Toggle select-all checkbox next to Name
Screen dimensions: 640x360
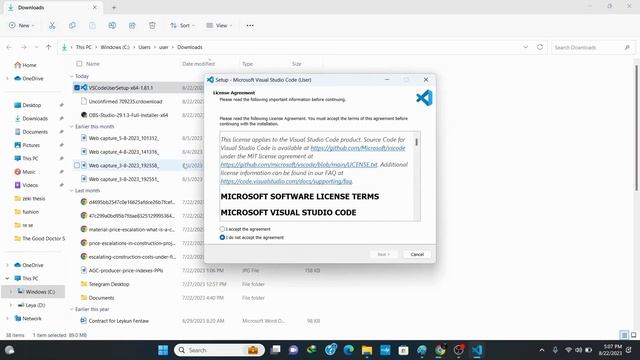(79, 64)
